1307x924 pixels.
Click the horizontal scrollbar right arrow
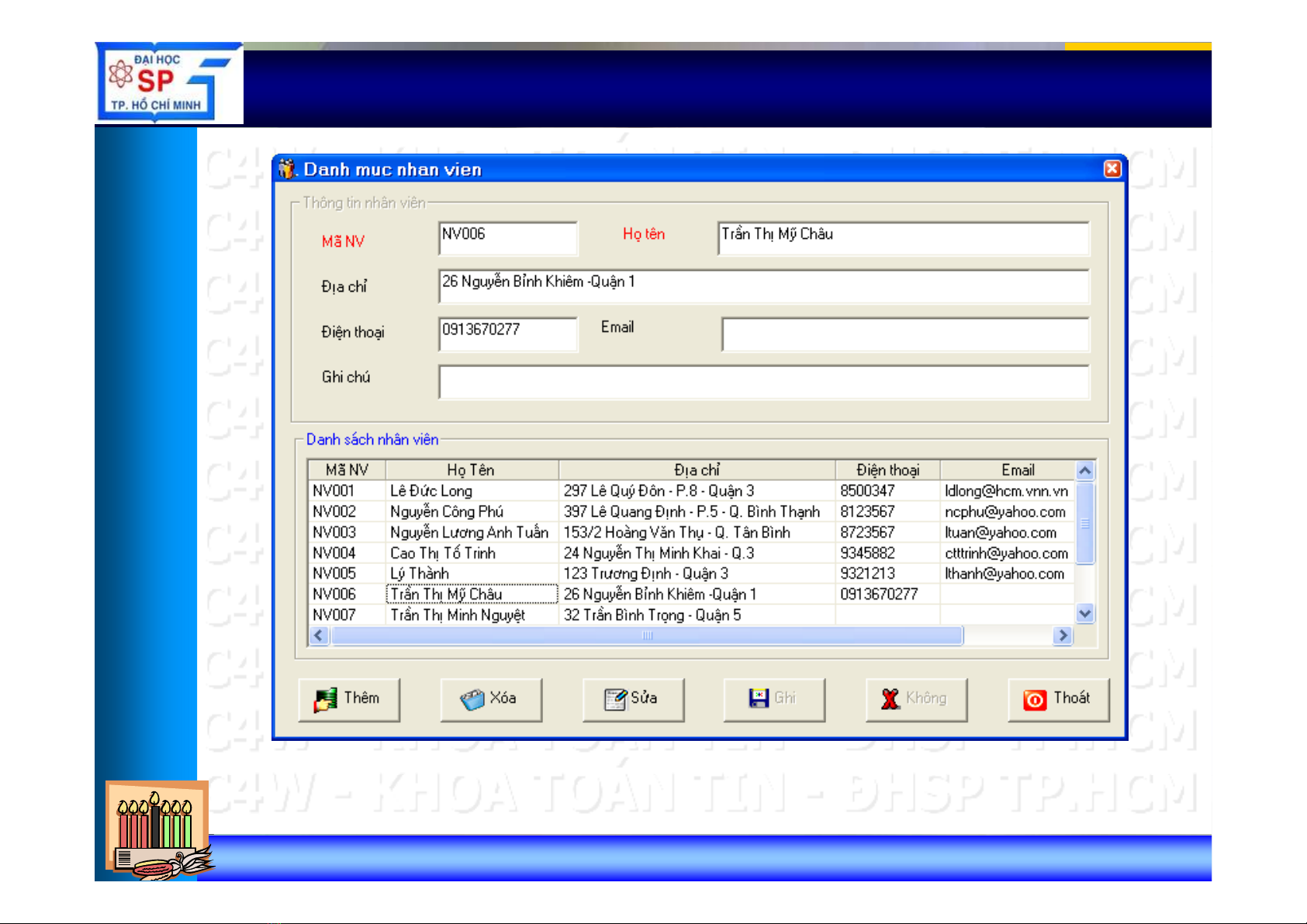click(1062, 635)
